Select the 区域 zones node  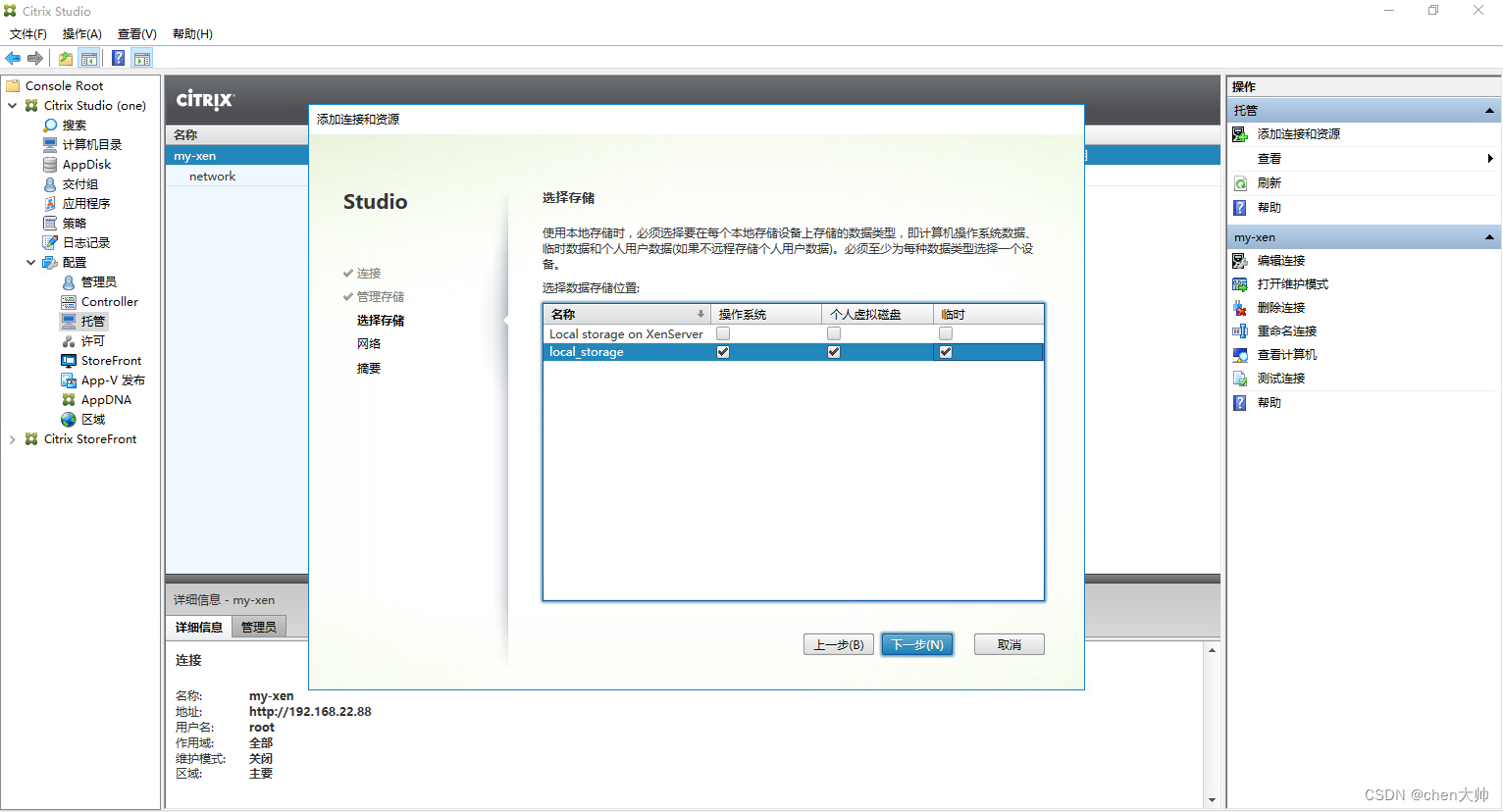[x=92, y=420]
